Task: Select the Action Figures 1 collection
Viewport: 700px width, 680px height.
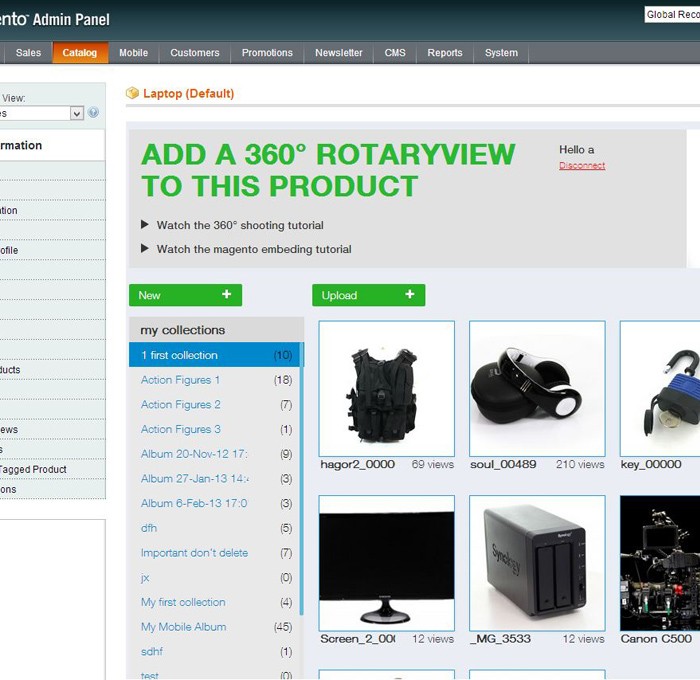Action: (216, 380)
